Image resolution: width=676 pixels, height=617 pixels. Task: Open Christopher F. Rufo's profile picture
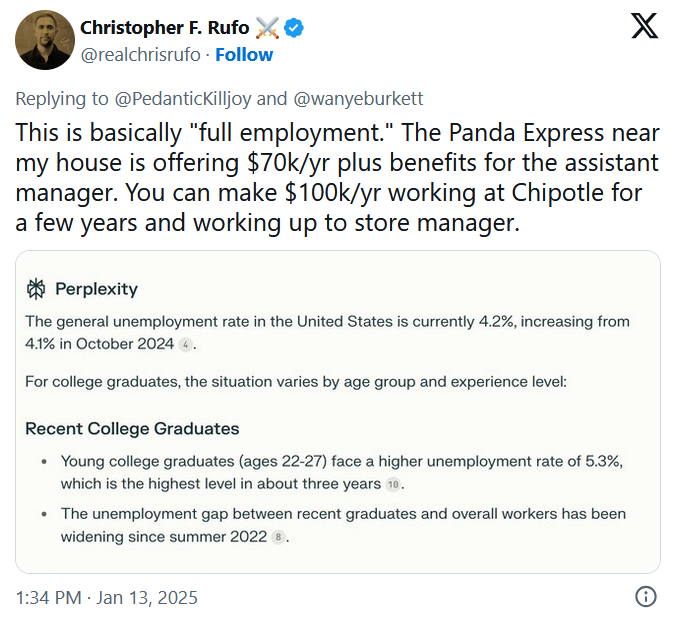[44, 40]
